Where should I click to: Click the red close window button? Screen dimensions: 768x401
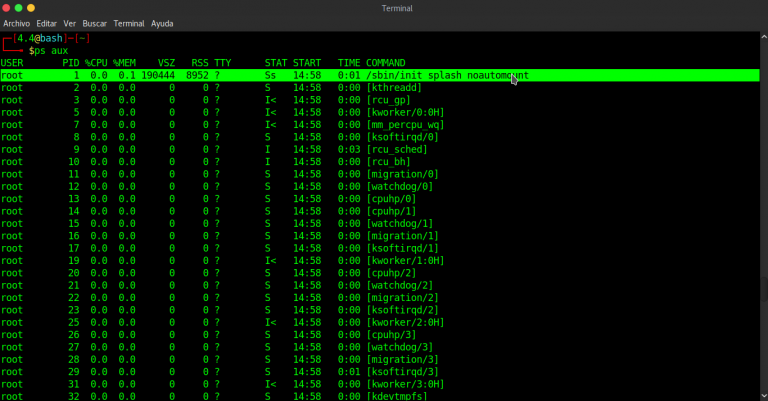6,8
